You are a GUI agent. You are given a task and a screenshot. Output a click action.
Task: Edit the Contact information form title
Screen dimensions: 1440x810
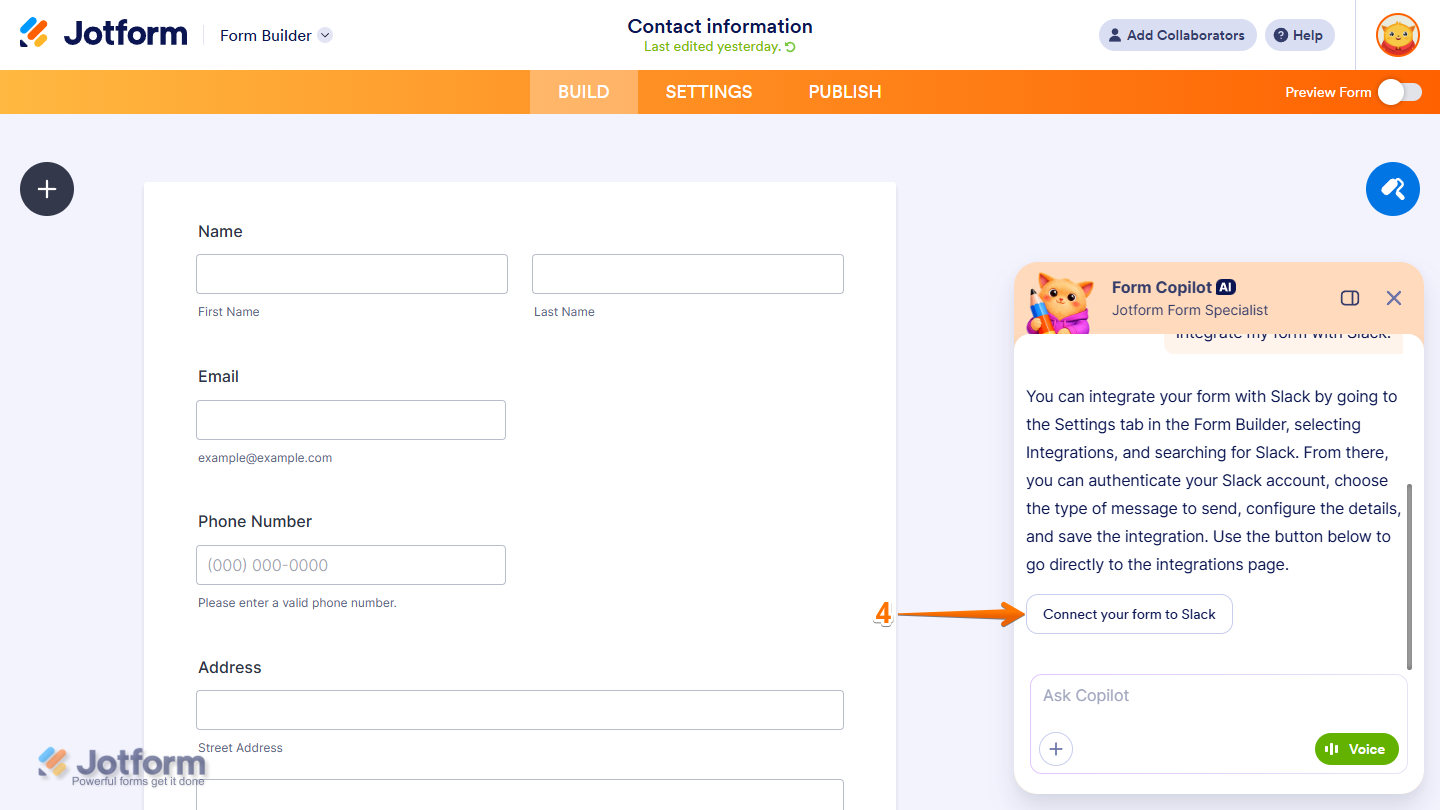click(720, 26)
